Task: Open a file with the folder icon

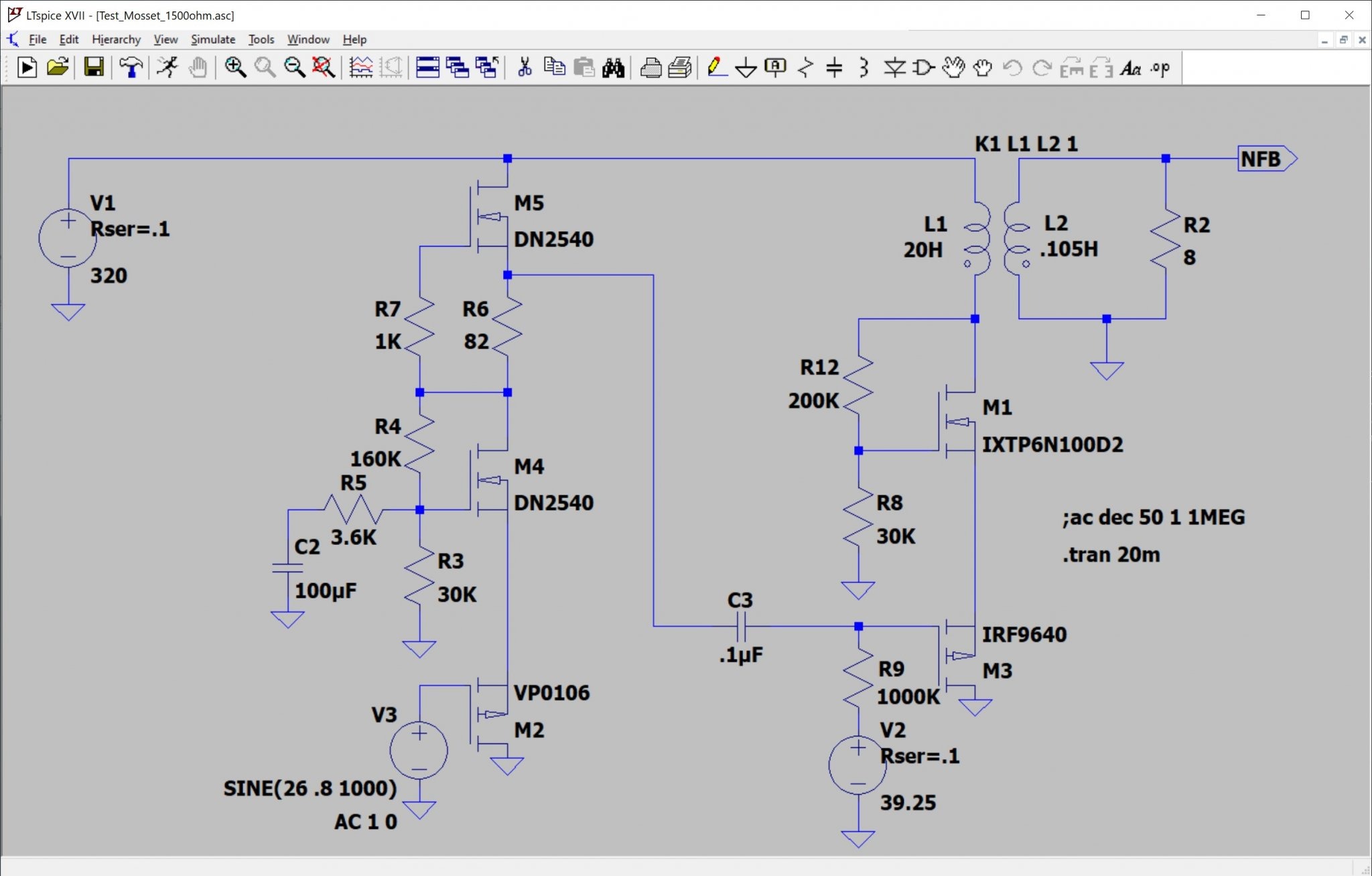Action: click(58, 68)
